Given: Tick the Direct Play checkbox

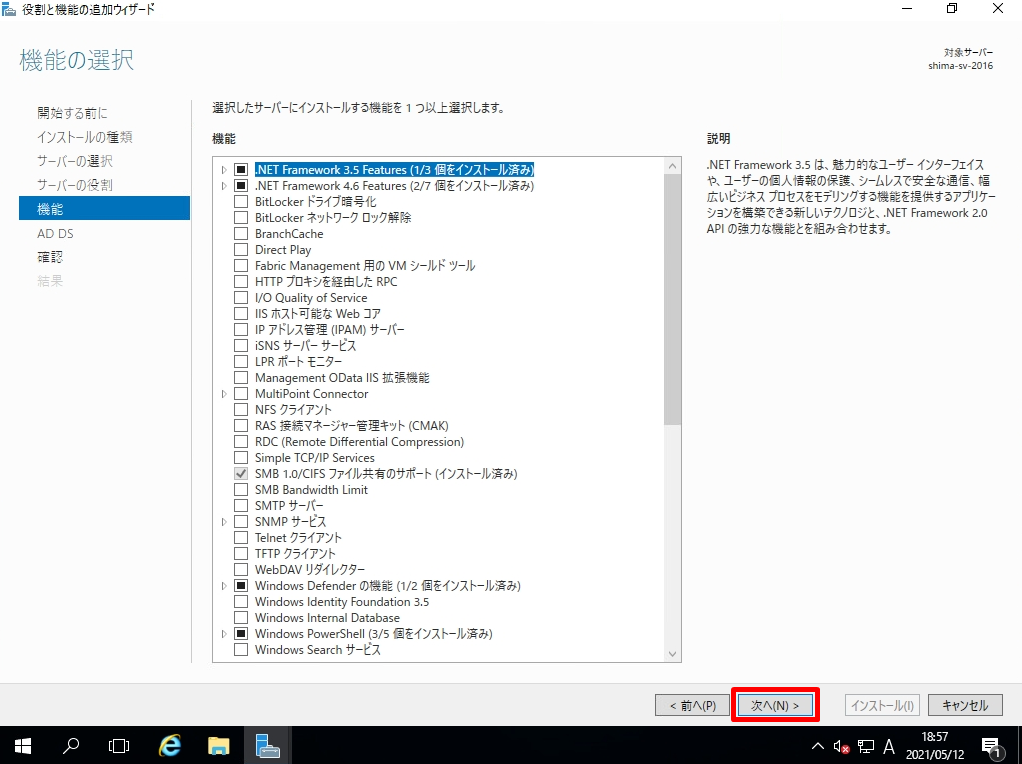Looking at the screenshot, I should coord(241,250).
